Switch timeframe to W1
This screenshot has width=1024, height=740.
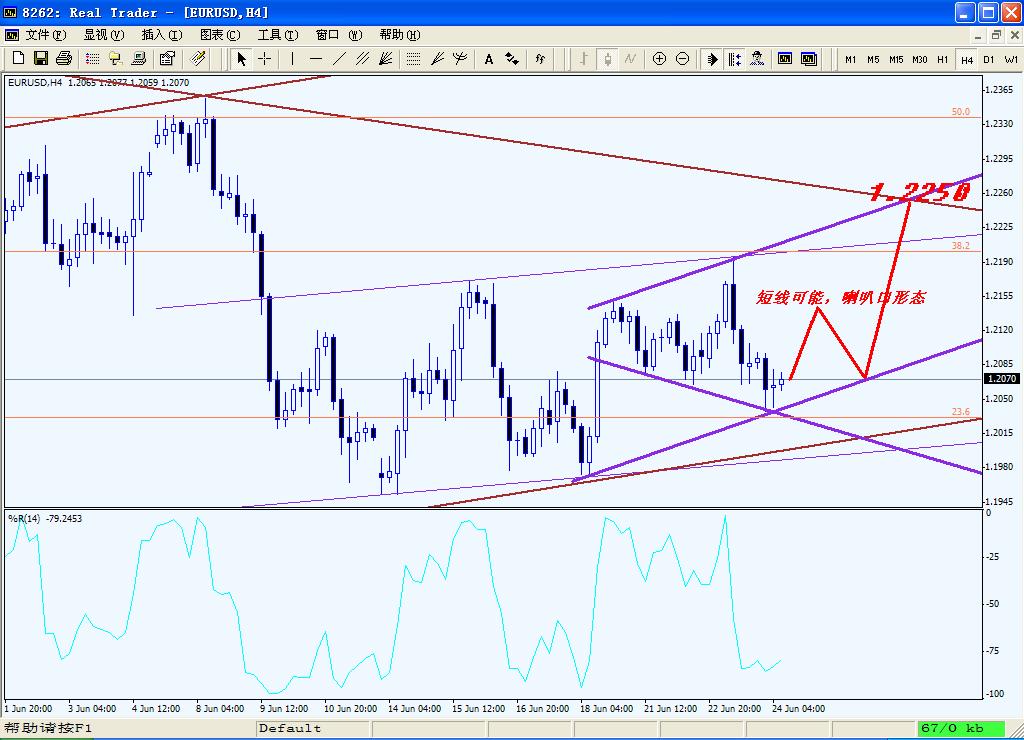(x=1011, y=59)
